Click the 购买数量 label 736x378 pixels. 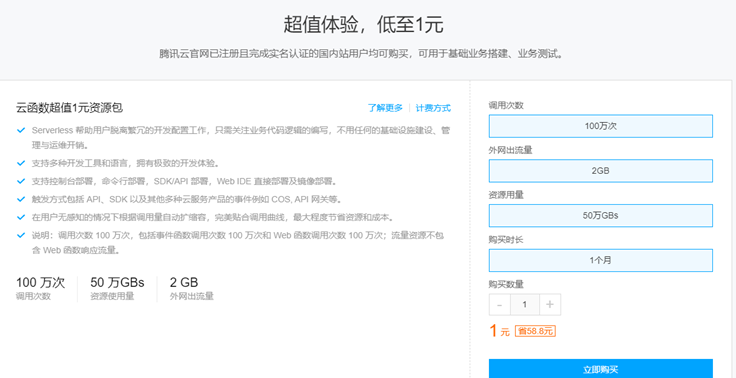pyautogui.click(x=506, y=284)
